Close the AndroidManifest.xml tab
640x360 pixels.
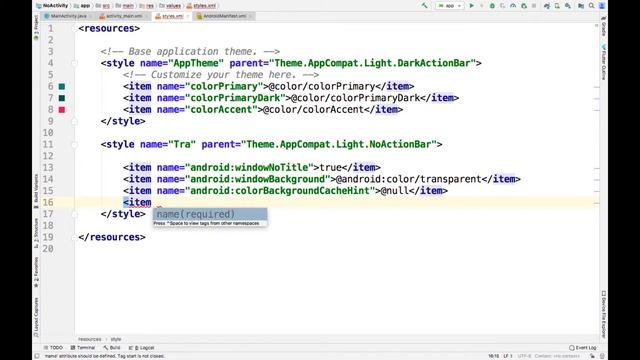(x=250, y=16)
